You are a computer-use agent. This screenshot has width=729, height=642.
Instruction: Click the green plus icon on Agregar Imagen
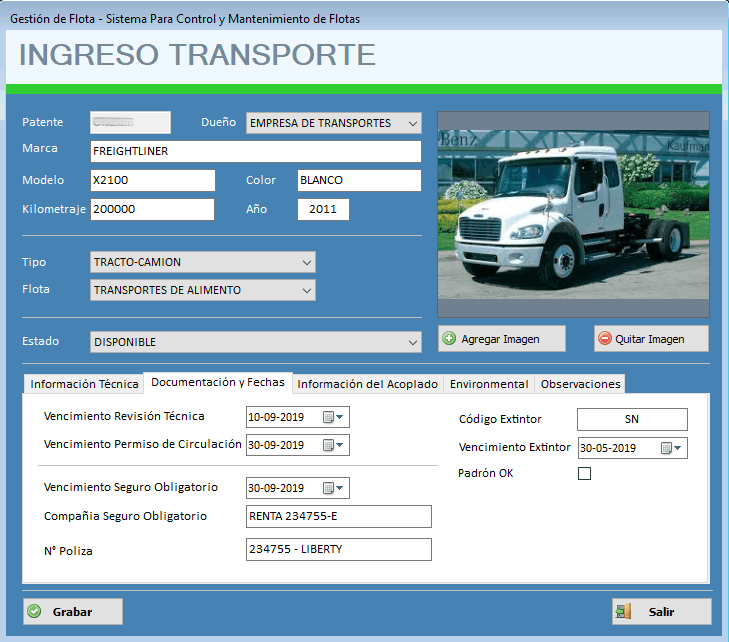449,338
